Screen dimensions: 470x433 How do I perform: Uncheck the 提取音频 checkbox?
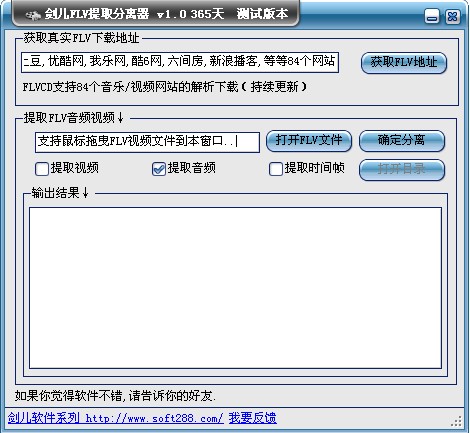[159, 169]
